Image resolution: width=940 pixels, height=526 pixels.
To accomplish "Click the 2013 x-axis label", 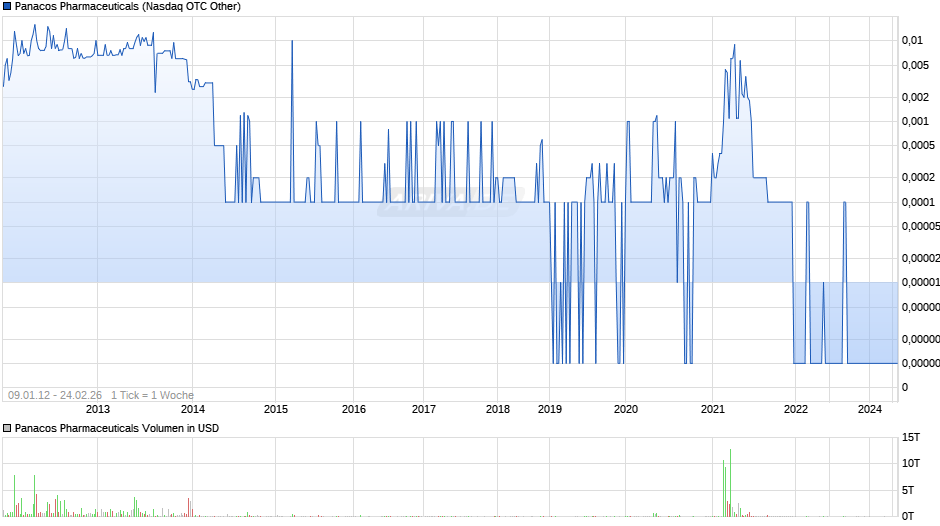I will (98, 409).
